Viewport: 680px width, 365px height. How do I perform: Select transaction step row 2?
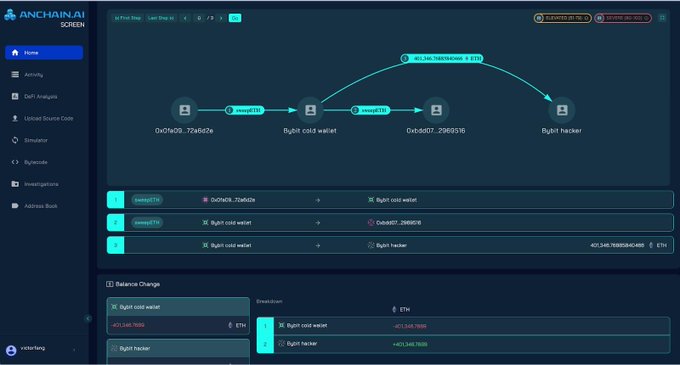[390, 222]
